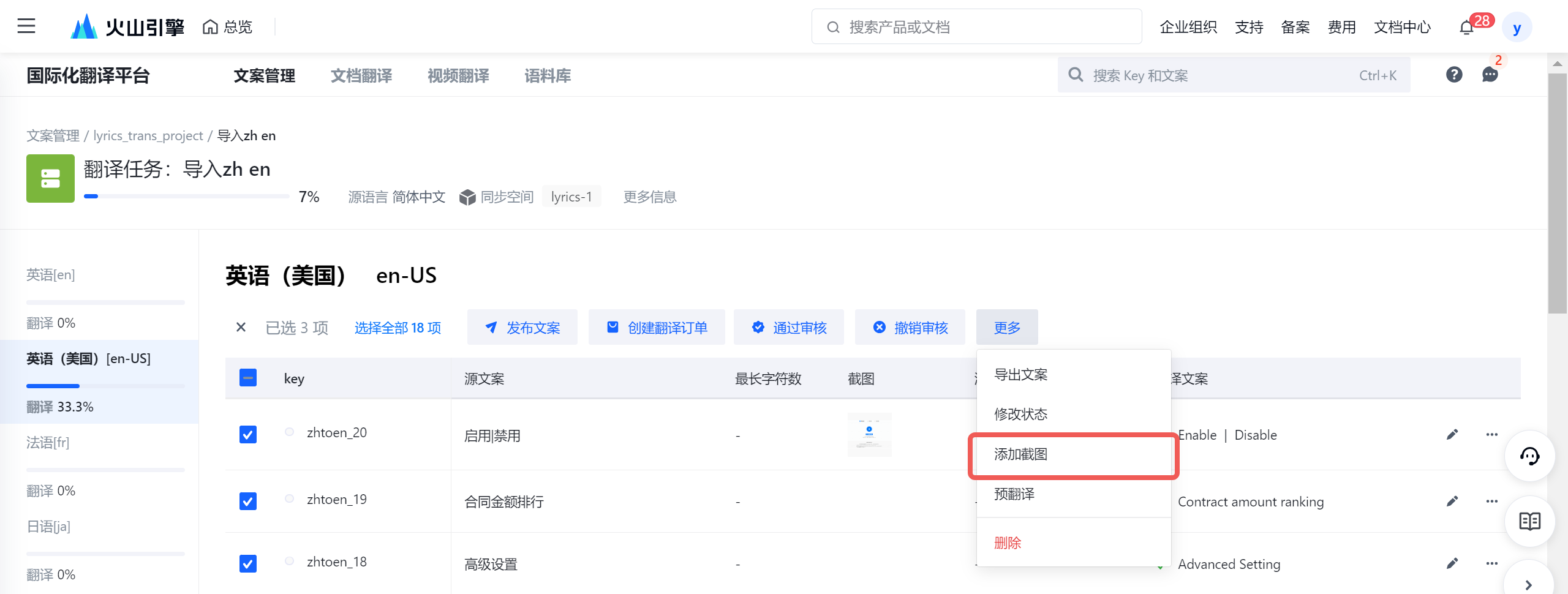Open more options for zhtoen_19 row
Screen dimensions: 1568x594
pos(1491,502)
